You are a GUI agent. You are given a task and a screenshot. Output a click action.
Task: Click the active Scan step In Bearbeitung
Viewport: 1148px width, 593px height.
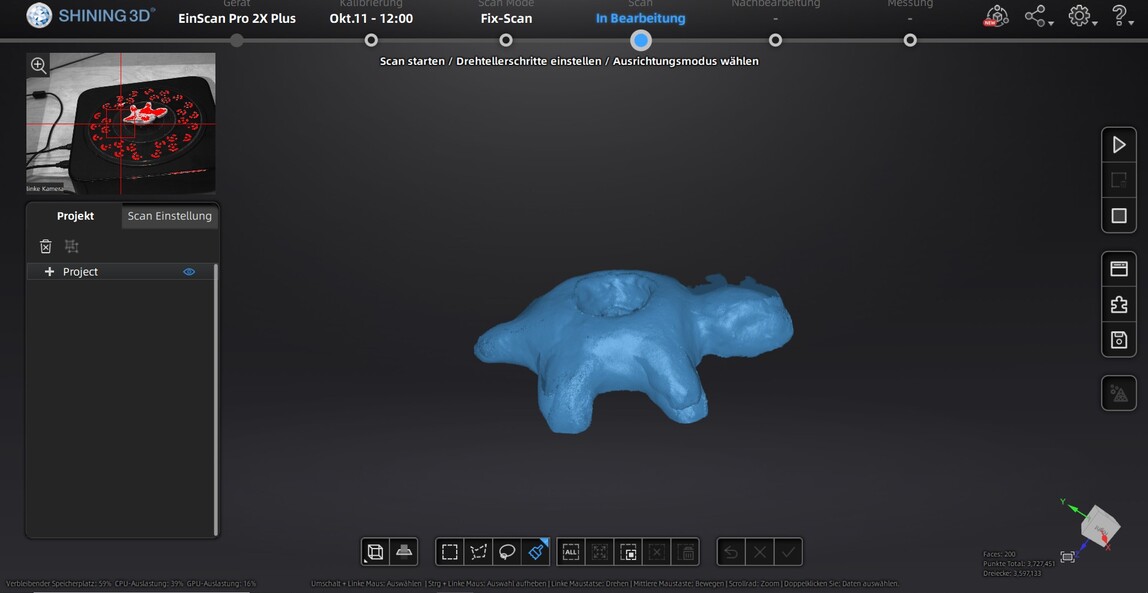pos(641,18)
